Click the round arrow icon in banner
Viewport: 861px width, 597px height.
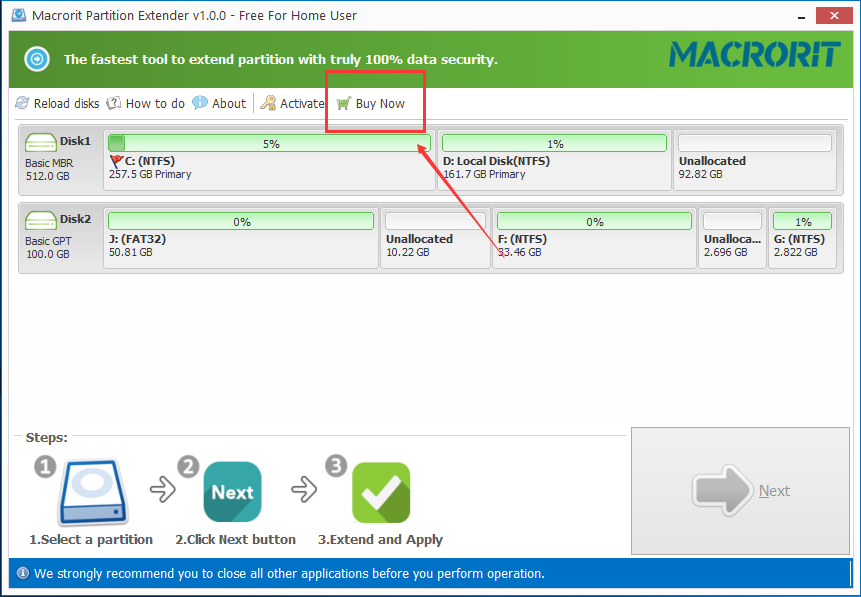click(37, 59)
